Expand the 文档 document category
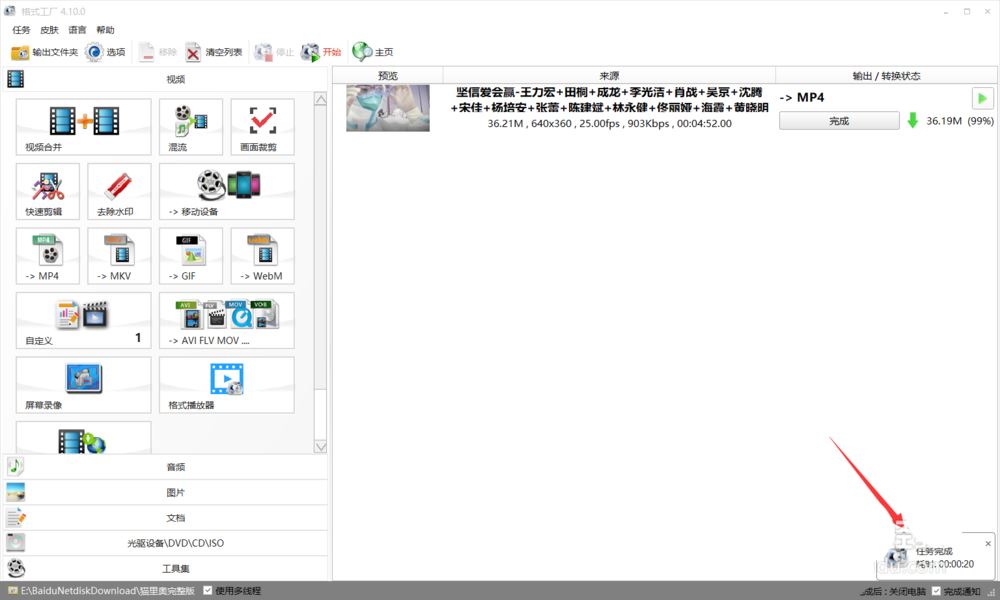Screen dimensions: 1000x600 pyautogui.click(x=165, y=518)
